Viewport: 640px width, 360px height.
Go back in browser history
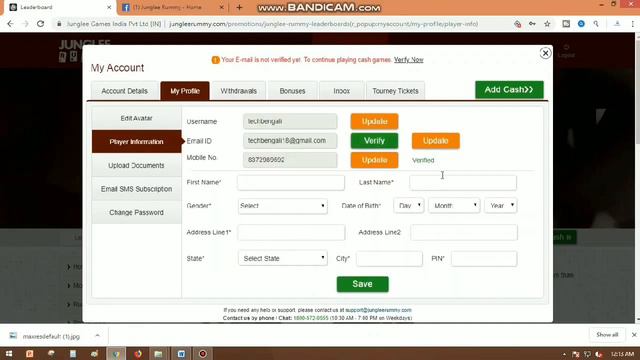[x=10, y=24]
